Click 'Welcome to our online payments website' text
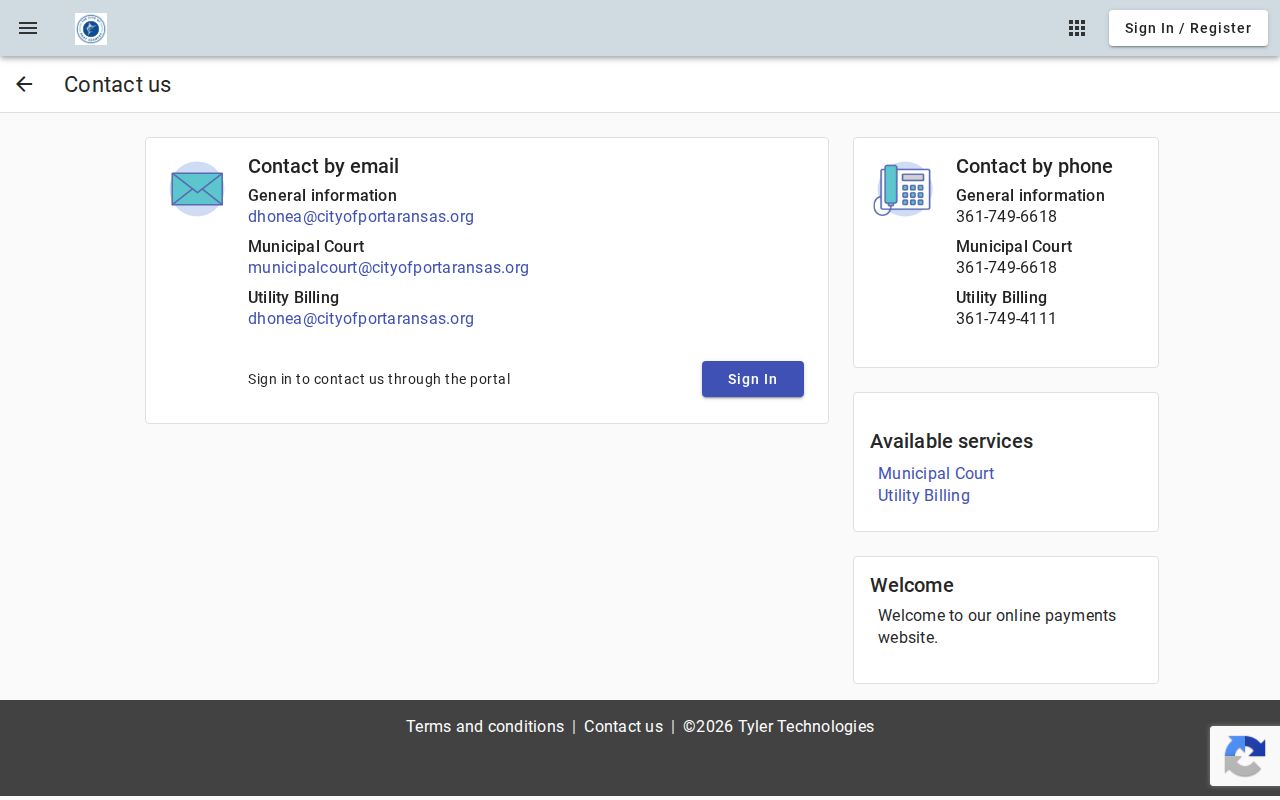1280x800 pixels. (x=997, y=626)
